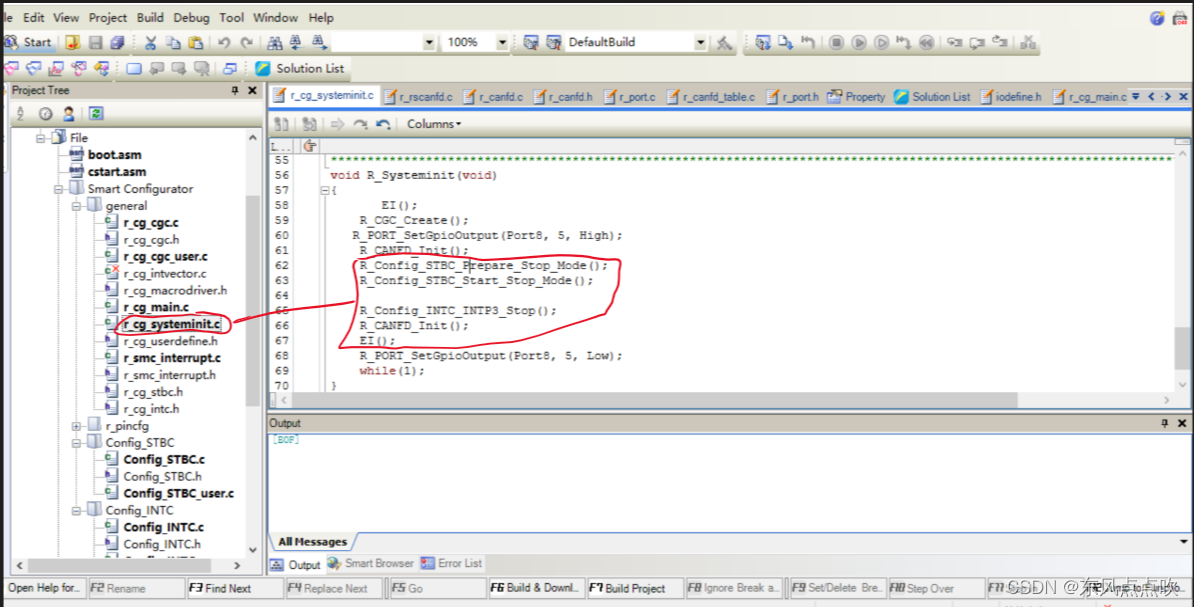Open the editor tab list dropdown arrow

click(1135, 97)
